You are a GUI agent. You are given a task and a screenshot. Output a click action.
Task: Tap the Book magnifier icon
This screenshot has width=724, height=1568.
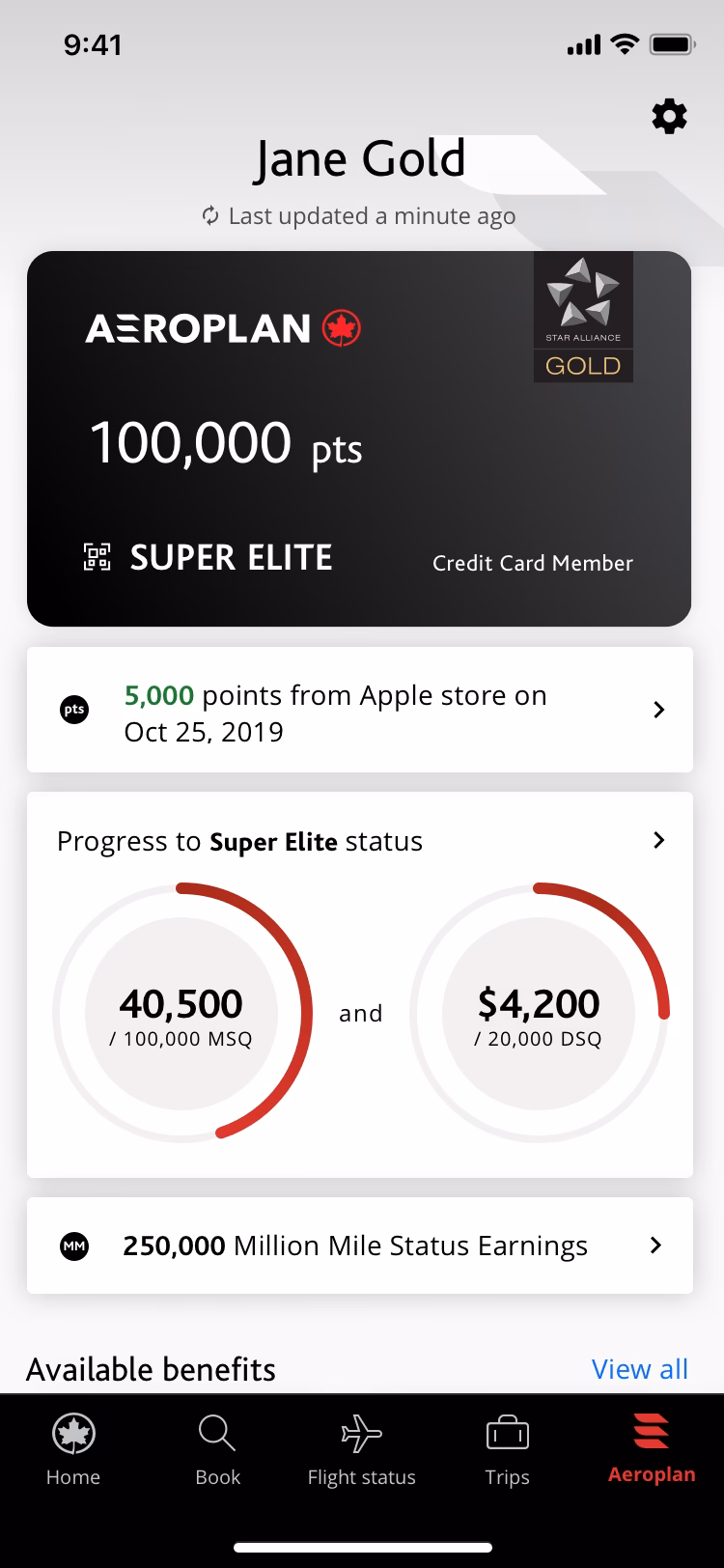coord(217,1433)
